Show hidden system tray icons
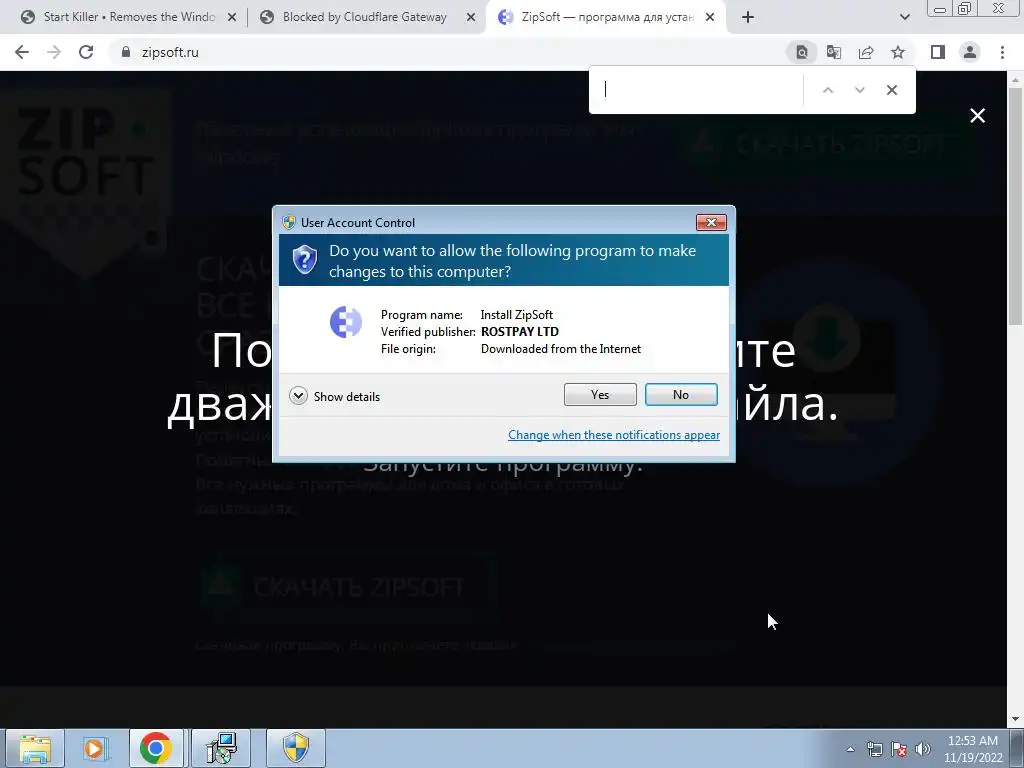The height and width of the screenshot is (768, 1024). click(x=850, y=749)
